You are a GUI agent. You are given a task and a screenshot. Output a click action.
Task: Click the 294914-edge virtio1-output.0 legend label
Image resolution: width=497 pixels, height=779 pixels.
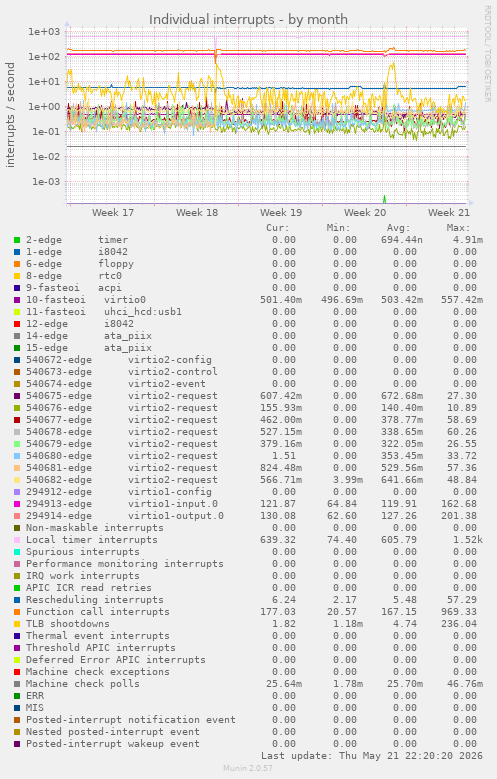(125, 516)
